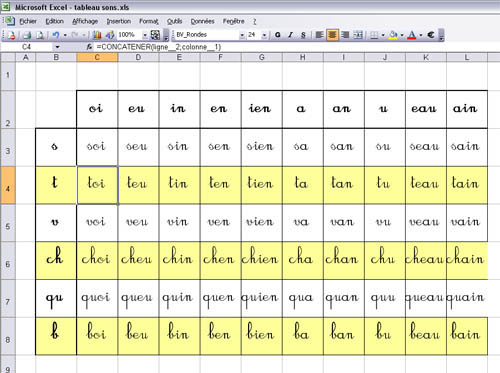Click the Excel icon in the title bar
The height and width of the screenshot is (373, 500).
click(x=6, y=7)
